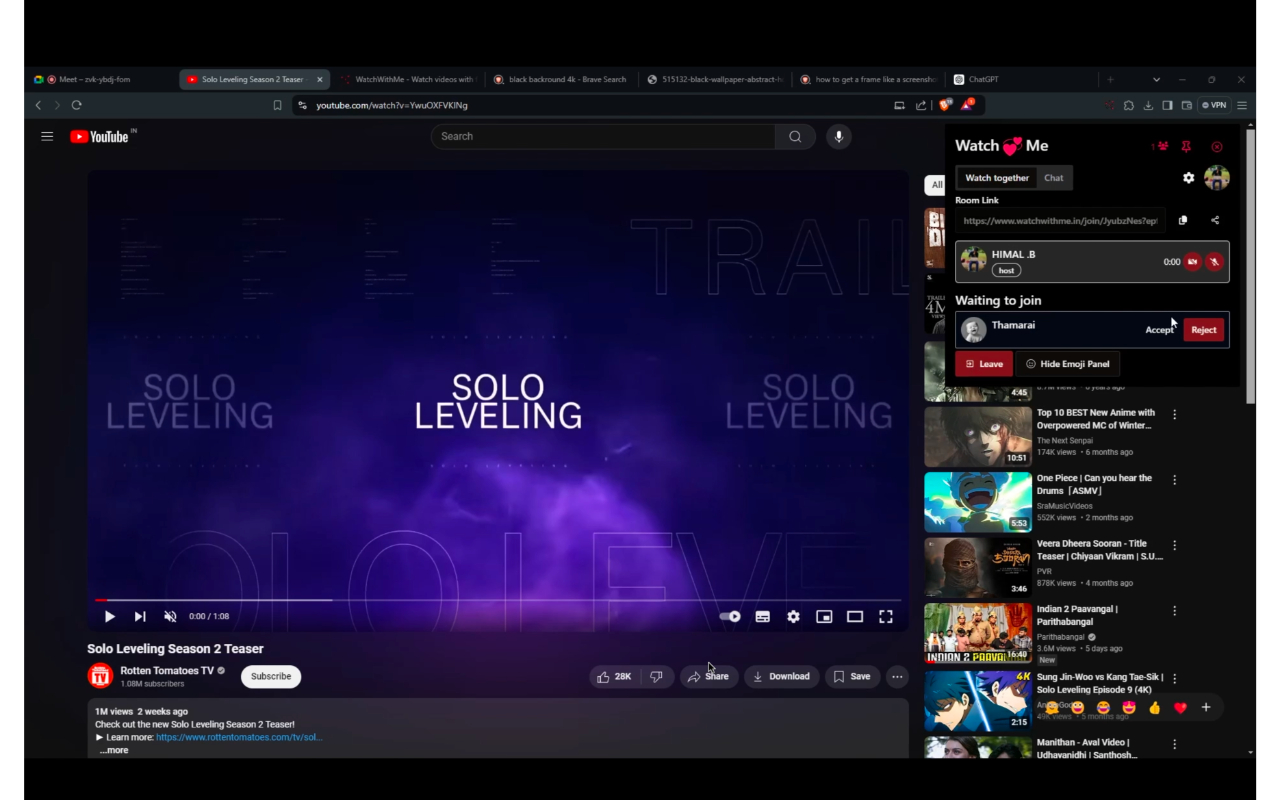This screenshot has height=800, width=1280.
Task: Add more emojis with the plus icon
Action: click(x=1206, y=708)
